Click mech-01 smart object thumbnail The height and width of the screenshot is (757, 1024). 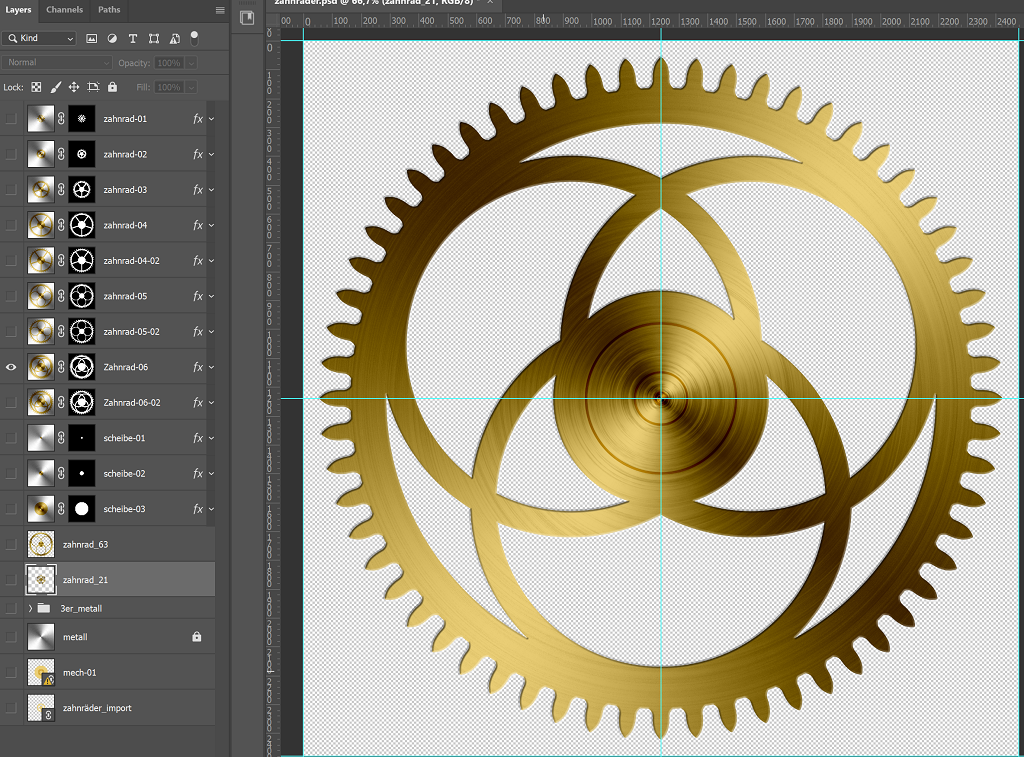pyautogui.click(x=40, y=673)
